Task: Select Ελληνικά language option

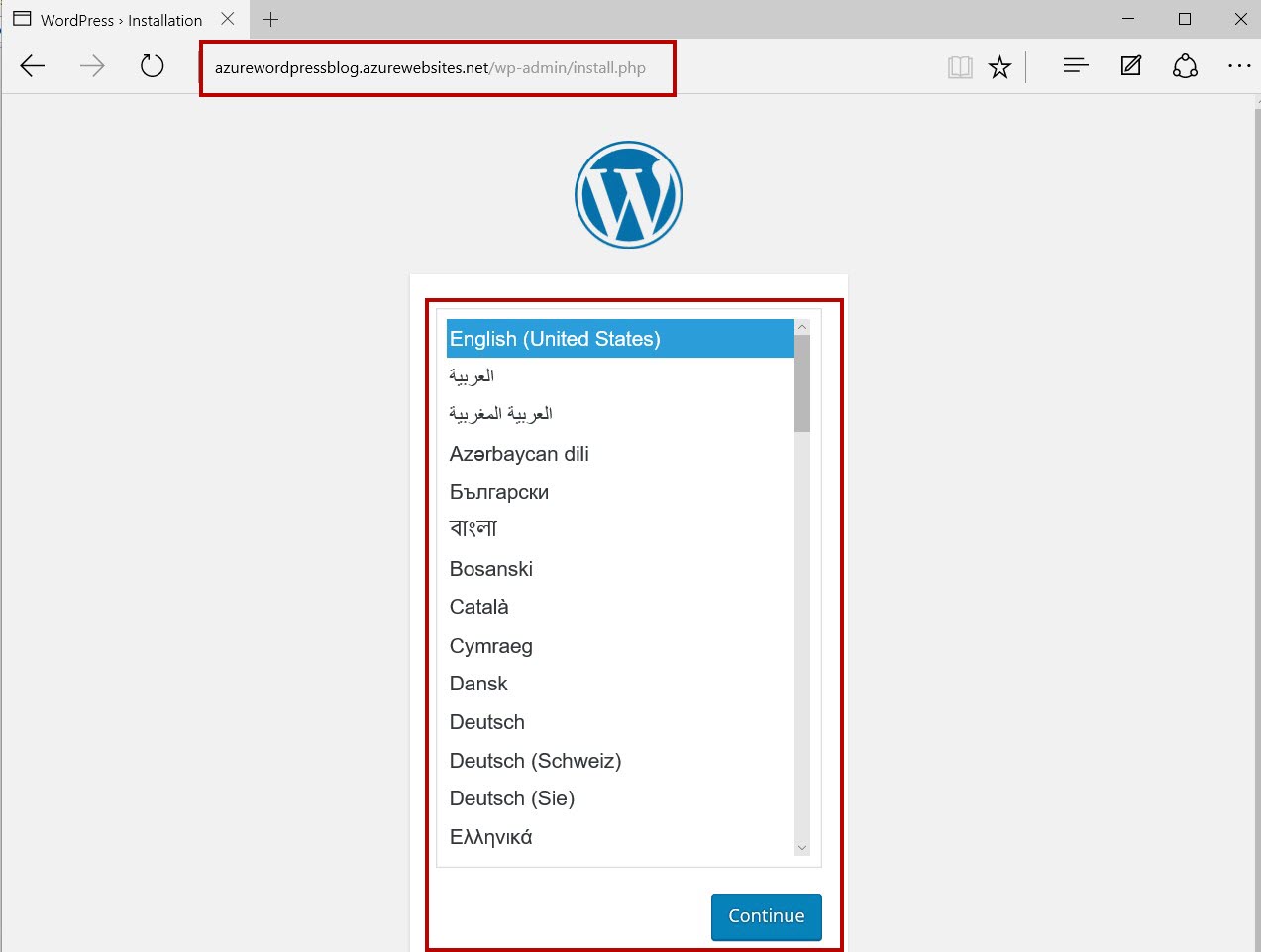Action: point(620,837)
